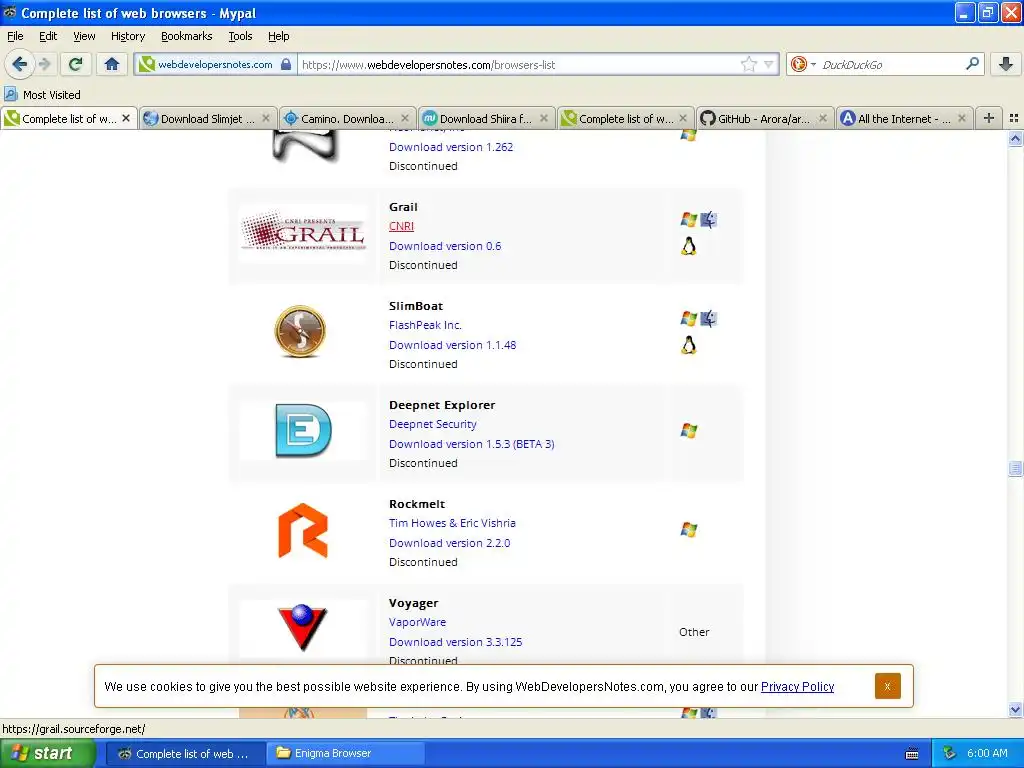Switch to Download Shiira tab
This screenshot has width=1024, height=768.
click(486, 118)
